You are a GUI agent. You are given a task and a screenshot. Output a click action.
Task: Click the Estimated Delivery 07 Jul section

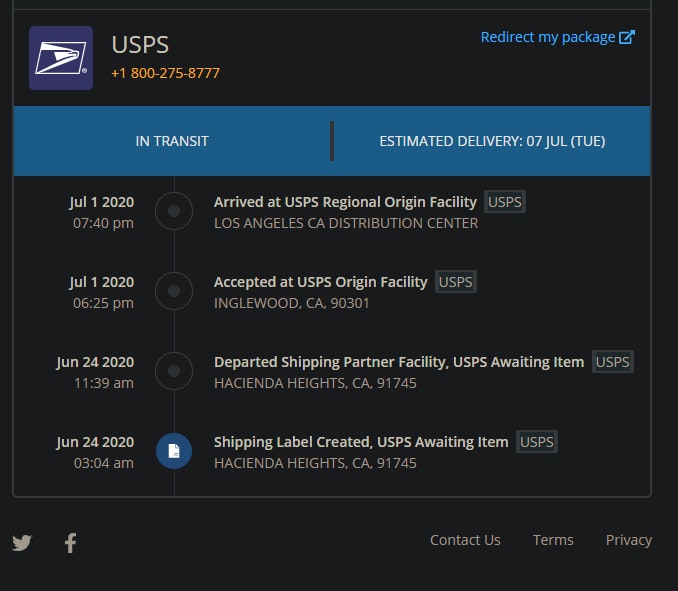click(492, 141)
